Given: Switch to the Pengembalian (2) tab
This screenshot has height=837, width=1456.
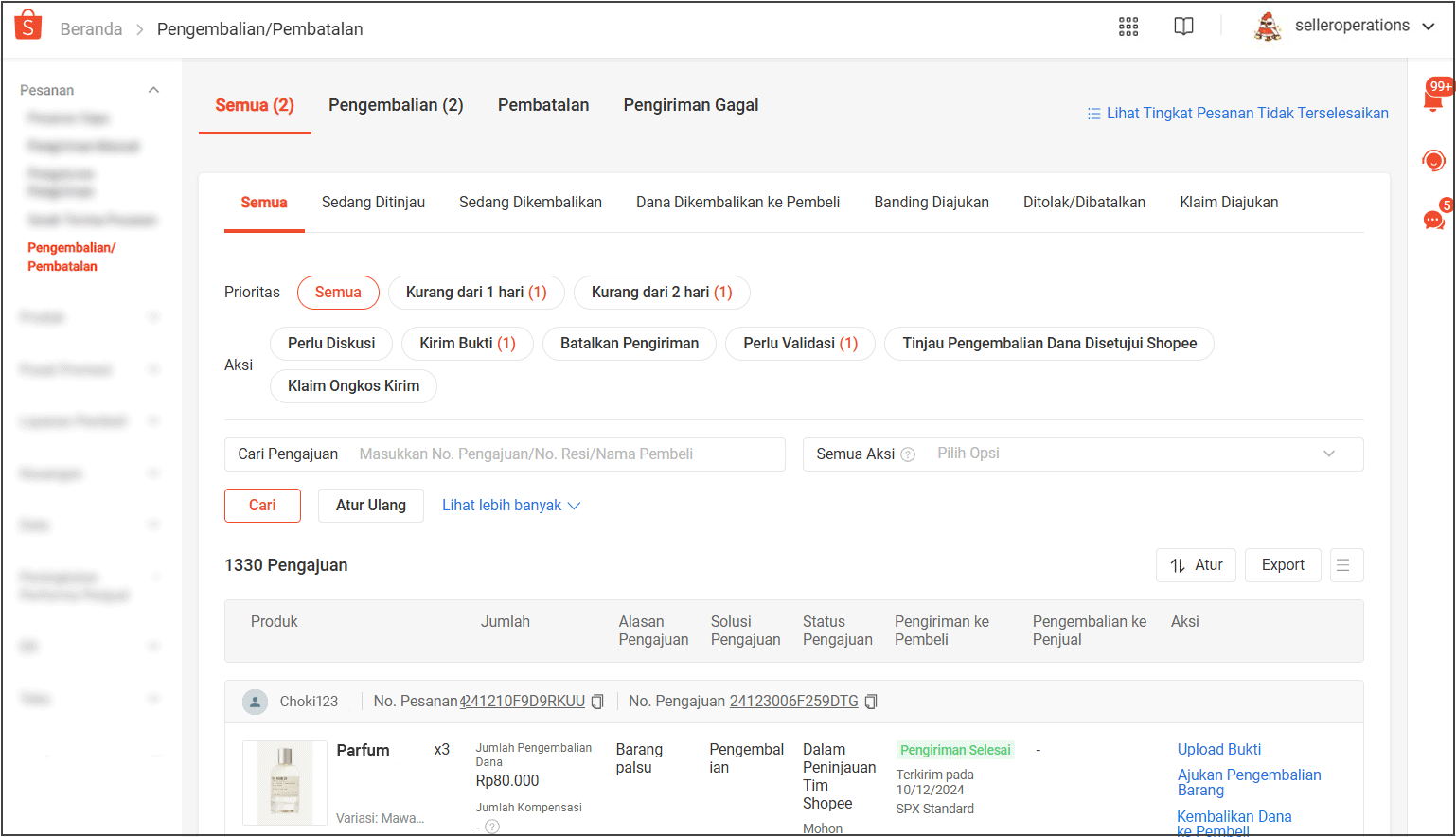Looking at the screenshot, I should click(x=396, y=105).
